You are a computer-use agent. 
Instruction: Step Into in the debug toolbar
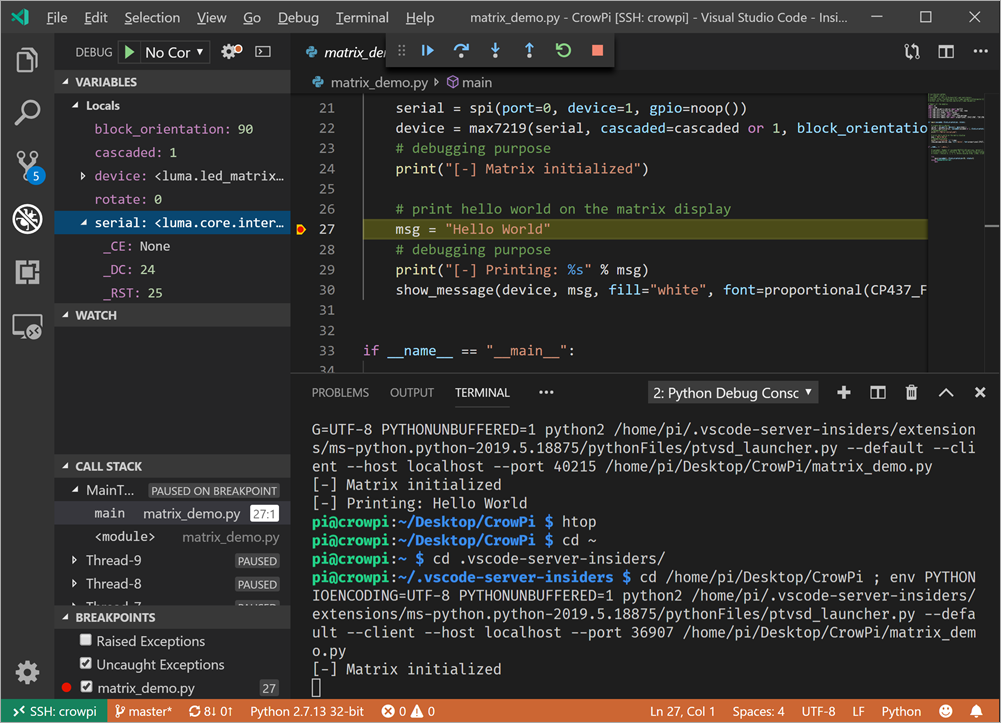(x=495, y=50)
